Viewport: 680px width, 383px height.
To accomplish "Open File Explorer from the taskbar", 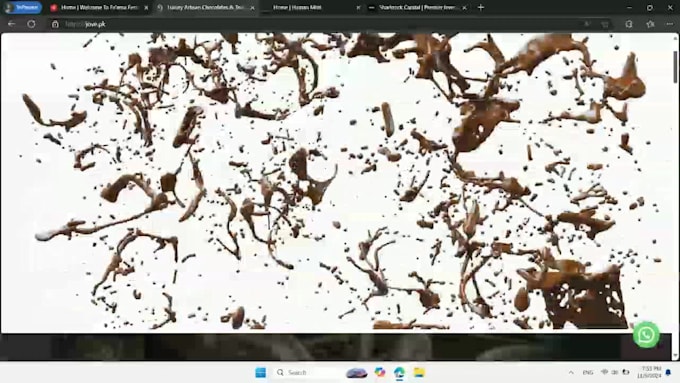I will [418, 372].
